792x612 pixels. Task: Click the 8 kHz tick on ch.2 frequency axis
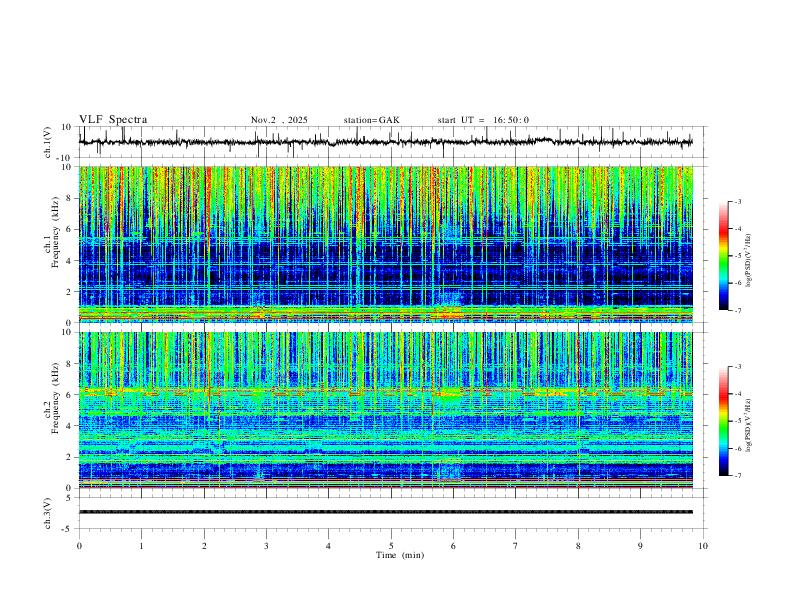69,364
